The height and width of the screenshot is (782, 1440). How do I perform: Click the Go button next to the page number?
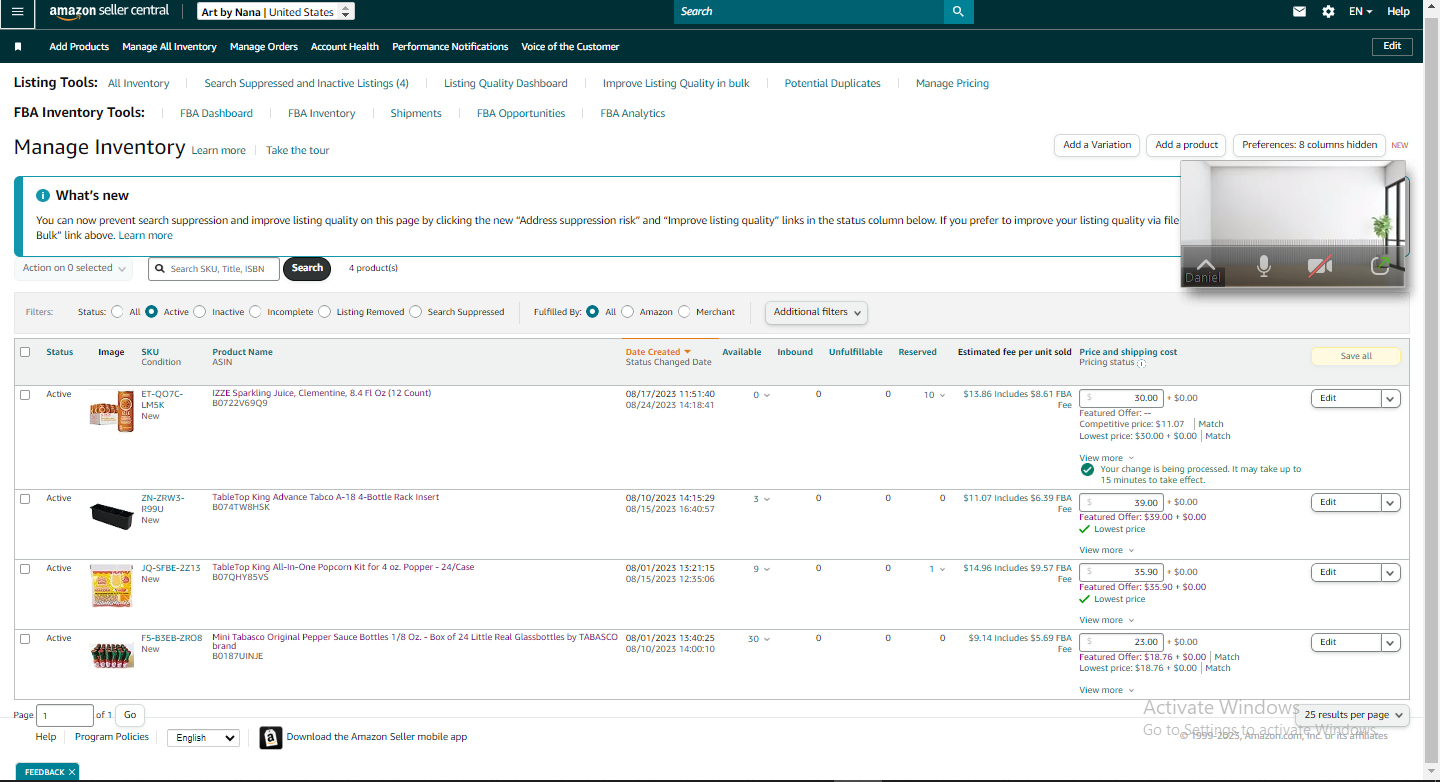[130, 715]
